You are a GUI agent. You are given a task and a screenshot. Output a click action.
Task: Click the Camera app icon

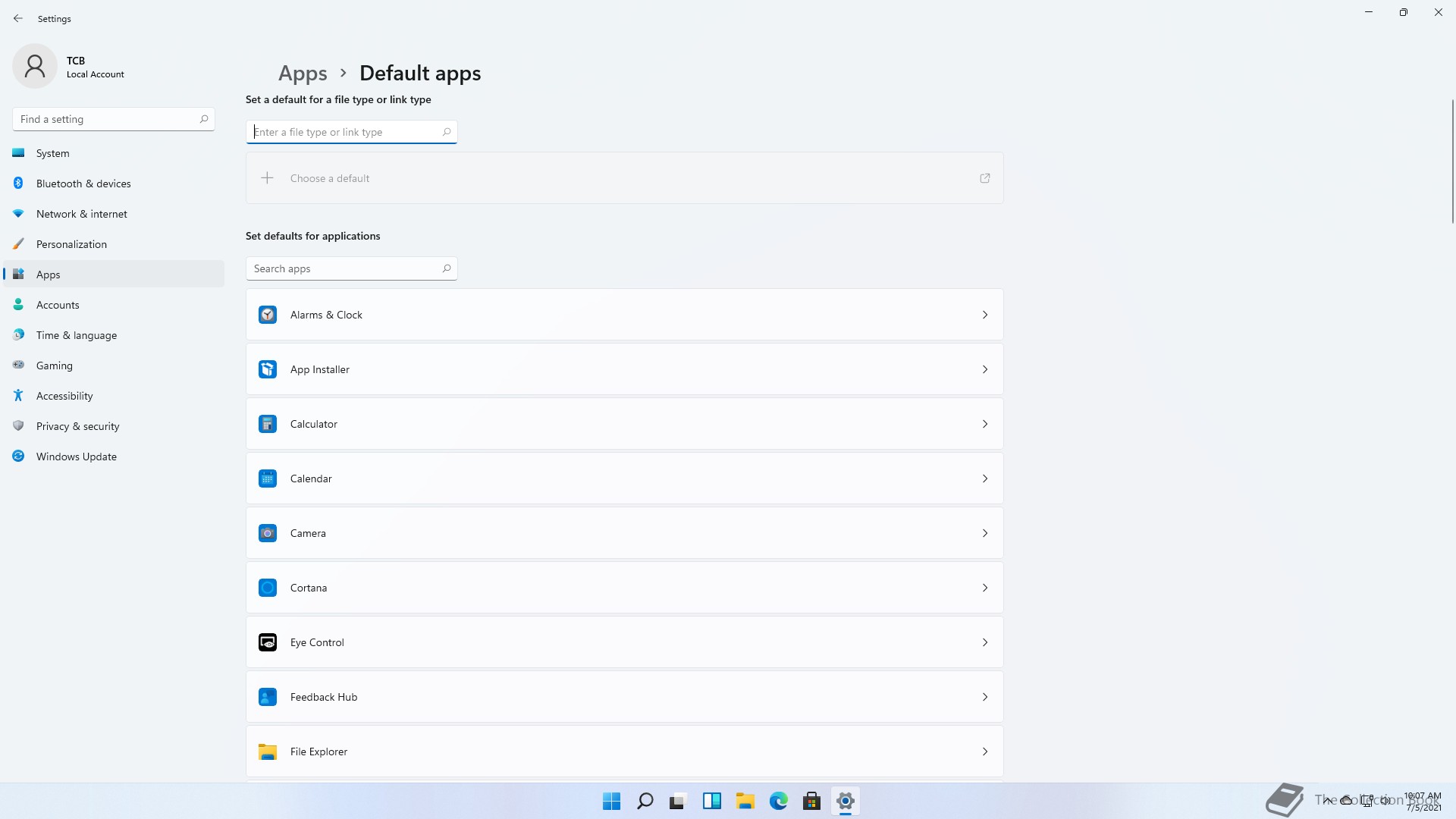[x=268, y=533]
